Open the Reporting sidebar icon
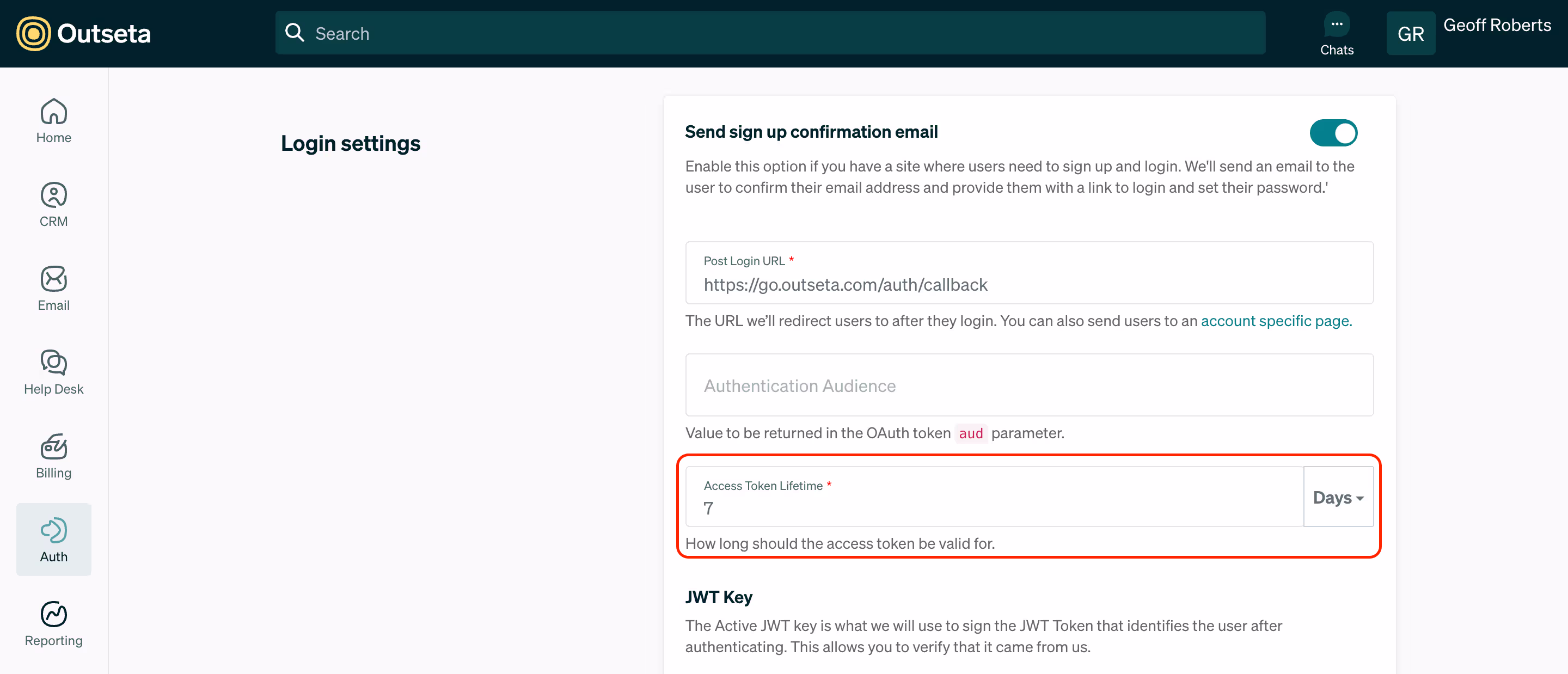 [53, 614]
